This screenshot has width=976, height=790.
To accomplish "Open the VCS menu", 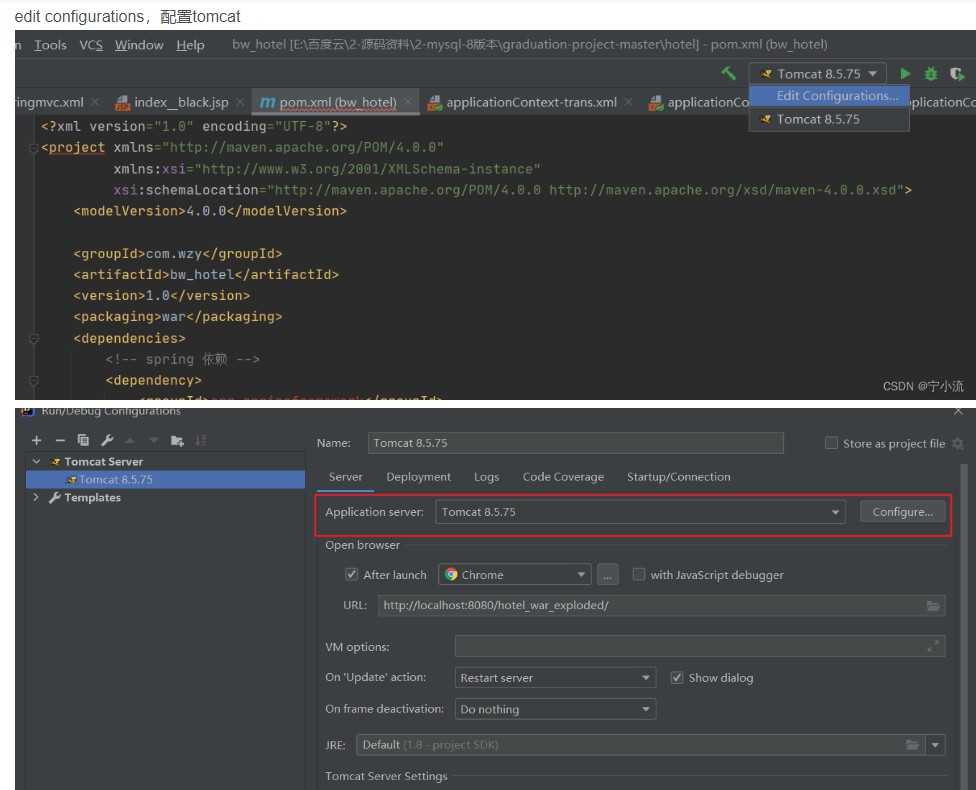I will pyautogui.click(x=91, y=45).
